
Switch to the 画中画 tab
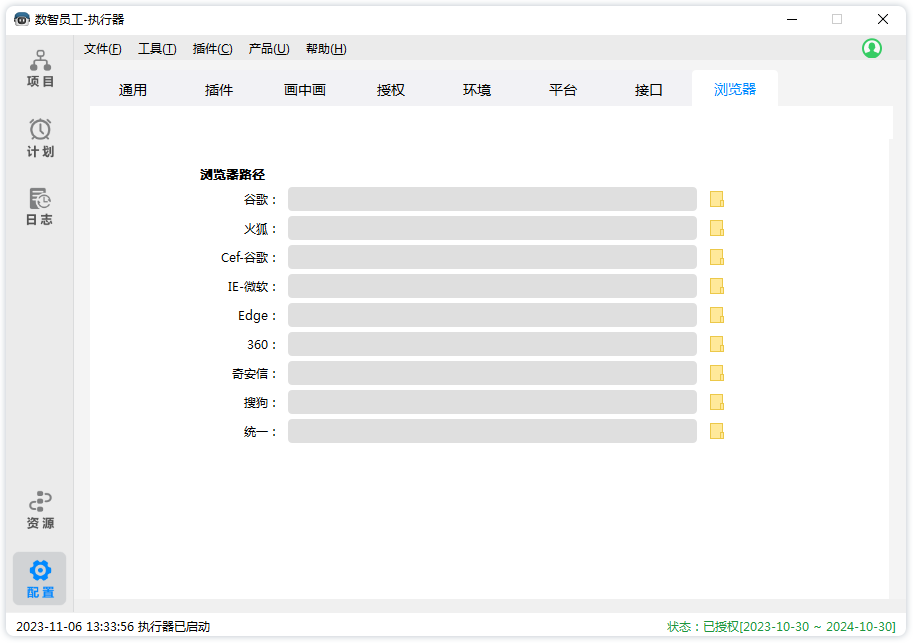305,90
